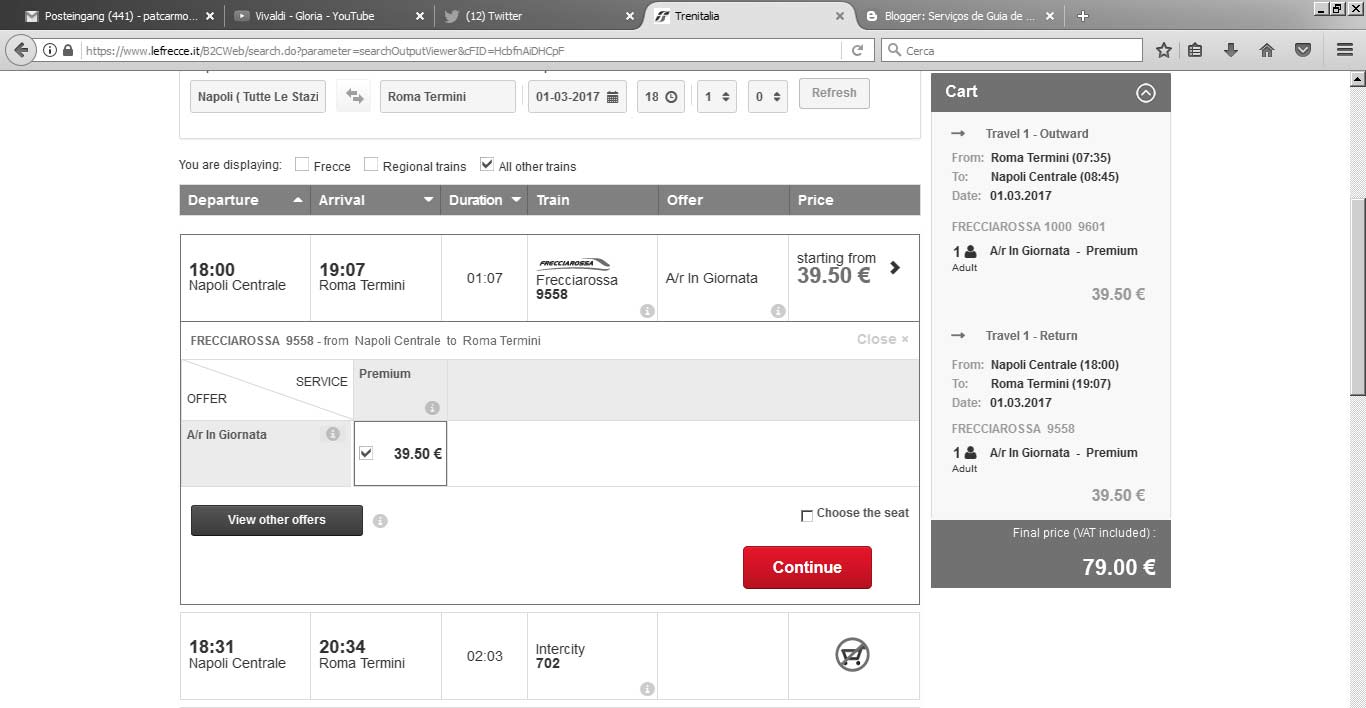Screen dimensions: 1366x708
Task: Sort the results by Duration column
Action: coord(485,200)
